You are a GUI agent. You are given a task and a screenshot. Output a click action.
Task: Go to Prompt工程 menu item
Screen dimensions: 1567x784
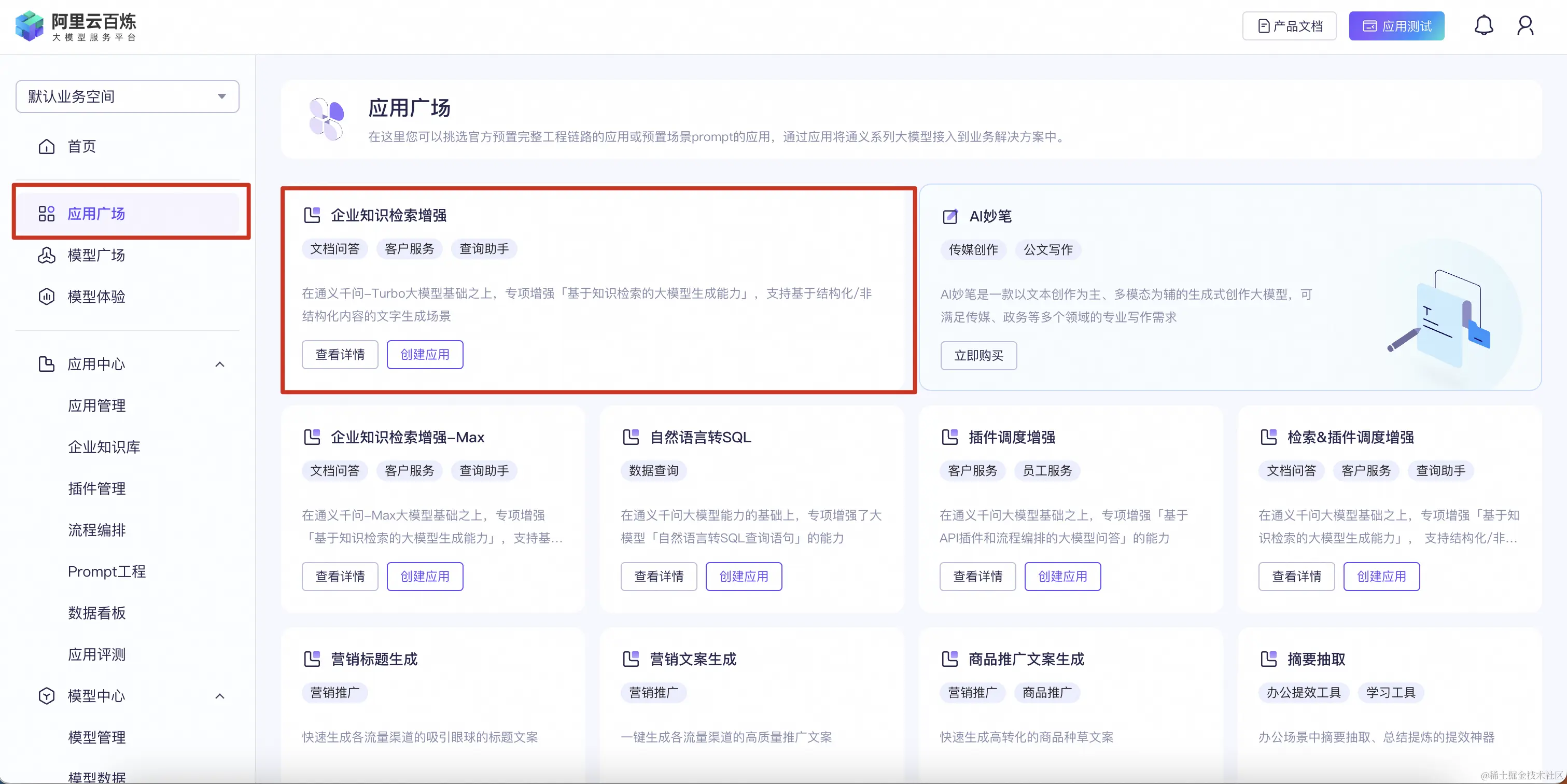pos(106,571)
